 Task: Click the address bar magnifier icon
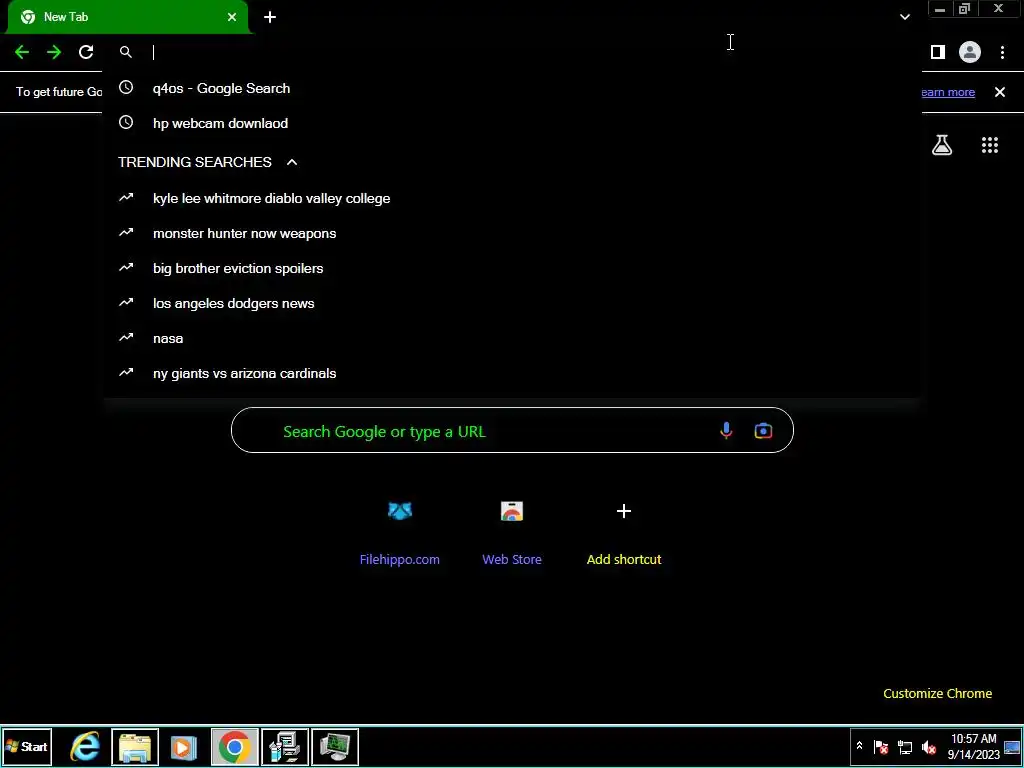click(x=126, y=52)
